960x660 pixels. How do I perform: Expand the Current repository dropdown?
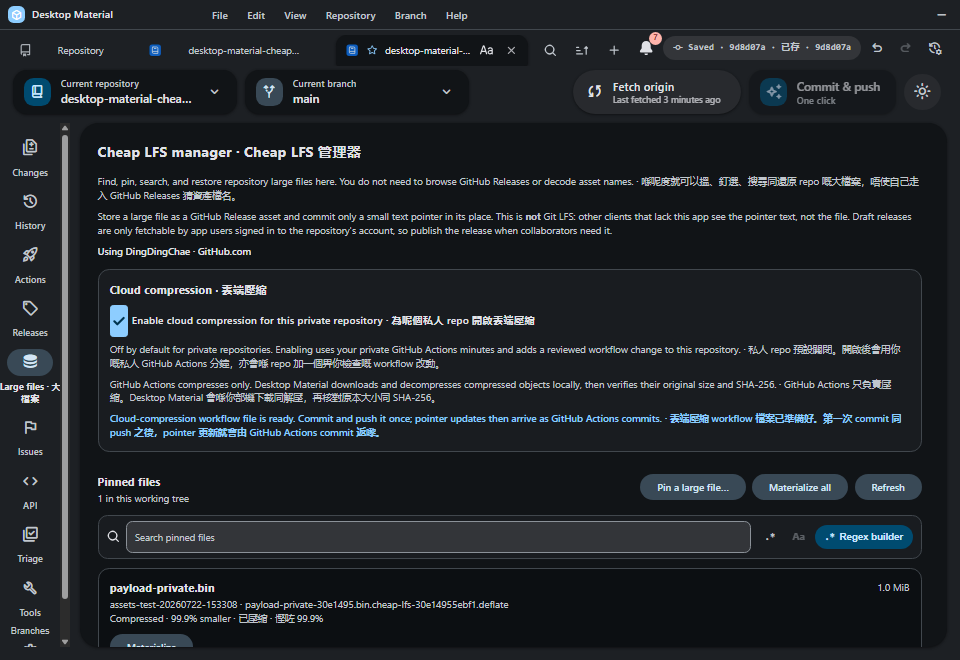pos(125,92)
